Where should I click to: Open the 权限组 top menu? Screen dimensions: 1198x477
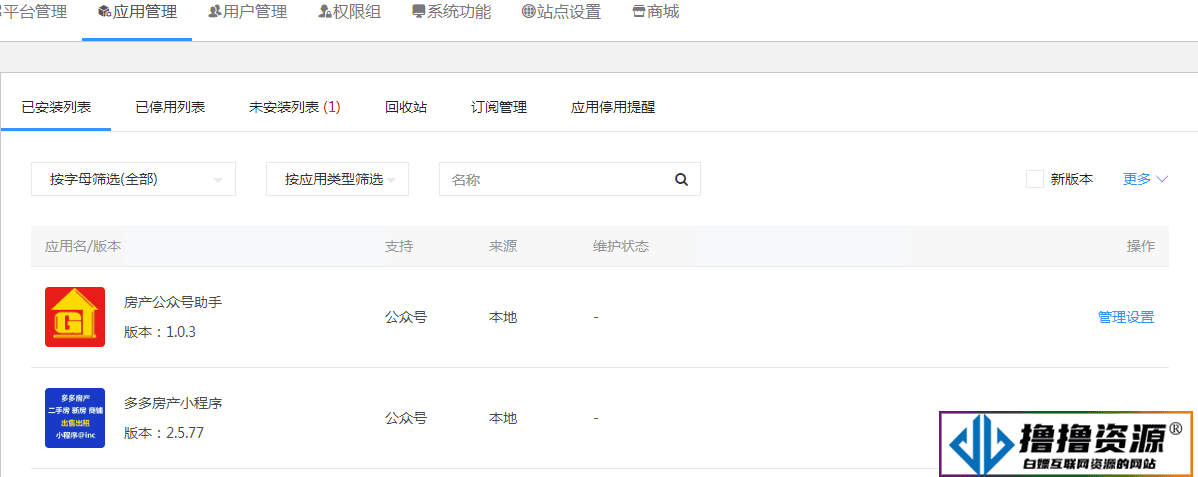pos(350,12)
